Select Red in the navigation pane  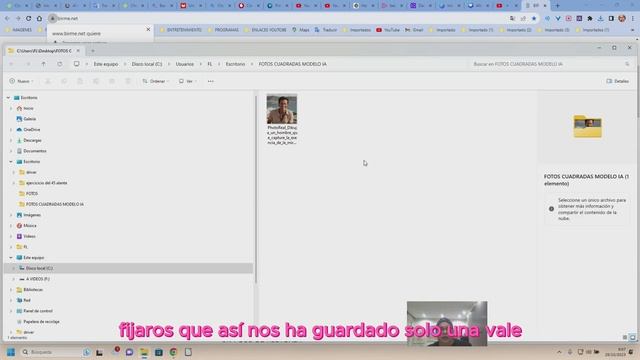pos(27,300)
